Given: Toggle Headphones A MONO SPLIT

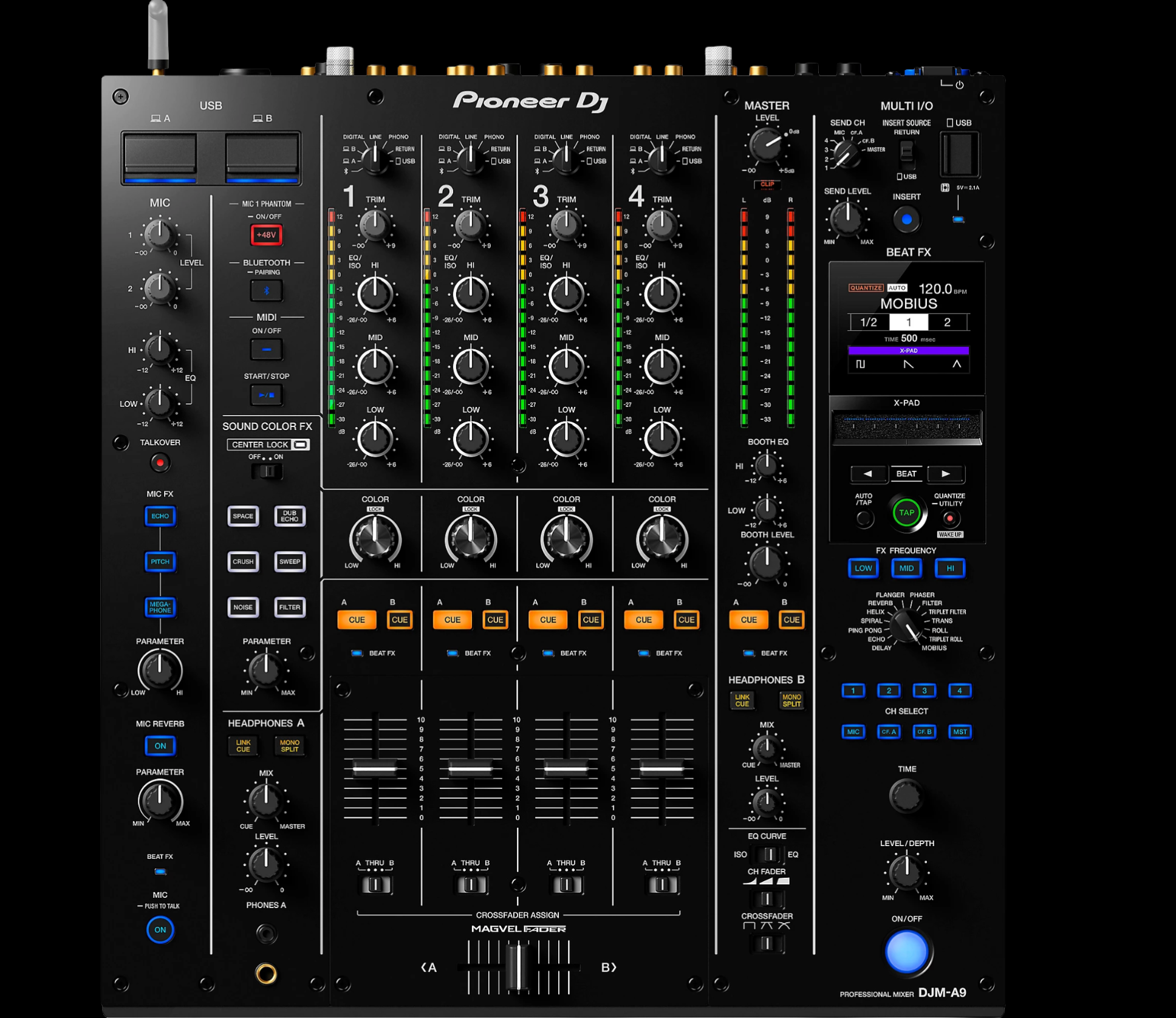Looking at the screenshot, I should 289,746.
